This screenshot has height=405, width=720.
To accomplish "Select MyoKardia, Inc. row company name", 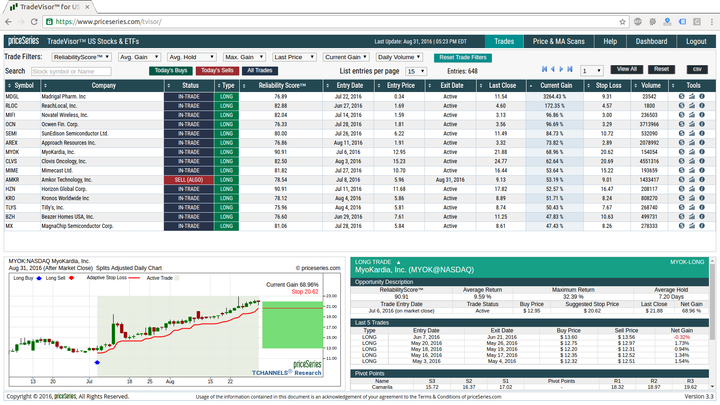I will tap(102, 152).
